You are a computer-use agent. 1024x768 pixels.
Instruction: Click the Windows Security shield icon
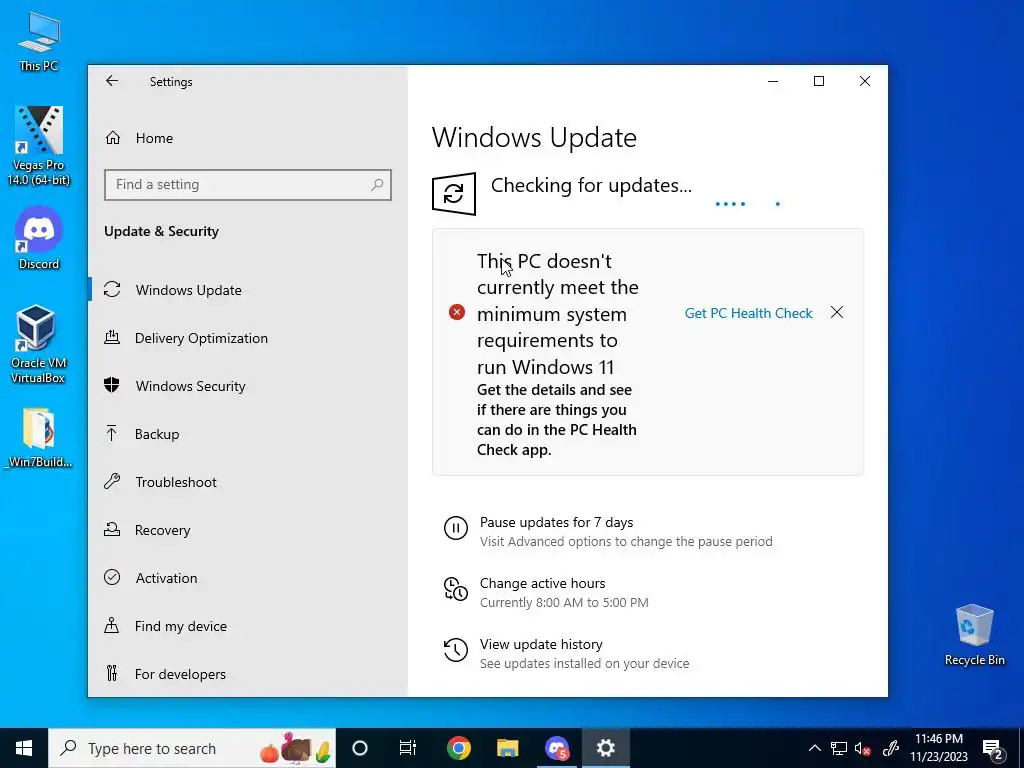(112, 385)
